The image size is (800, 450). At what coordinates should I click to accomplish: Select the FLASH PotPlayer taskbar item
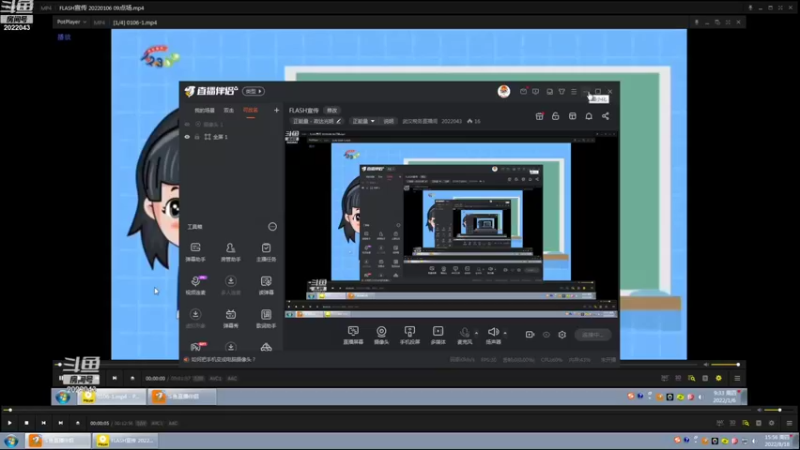click(x=128, y=440)
